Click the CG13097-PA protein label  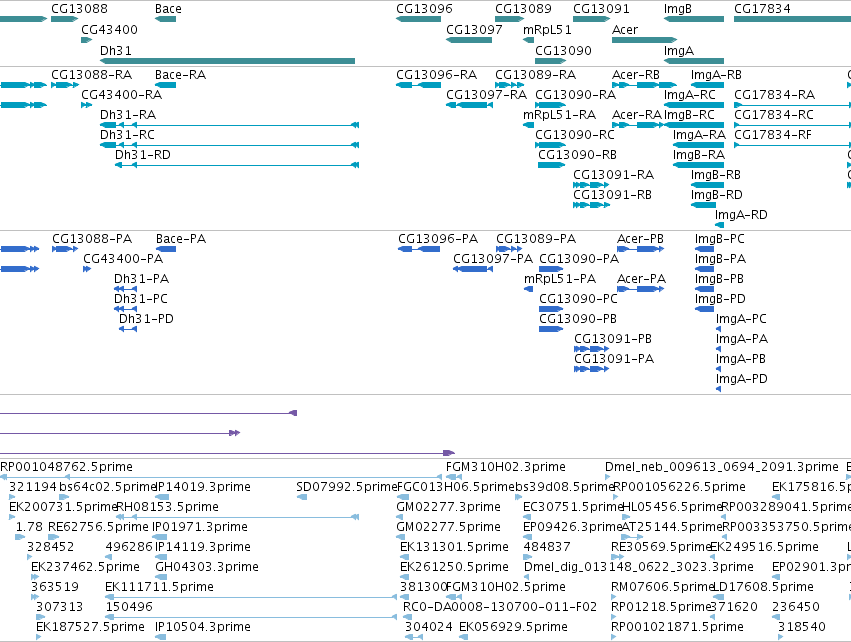pos(493,259)
